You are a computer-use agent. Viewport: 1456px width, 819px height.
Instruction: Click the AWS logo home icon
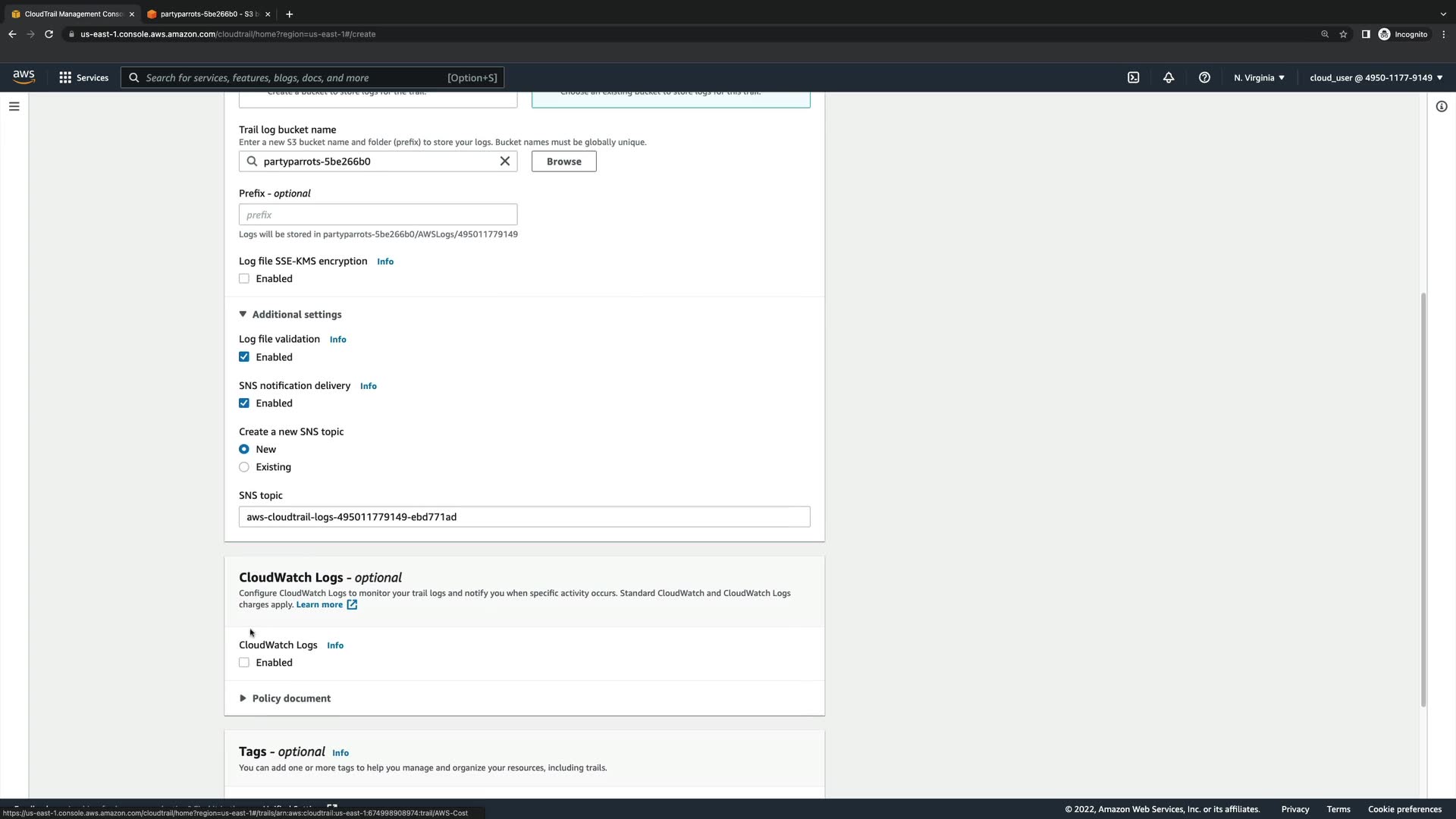(x=24, y=77)
